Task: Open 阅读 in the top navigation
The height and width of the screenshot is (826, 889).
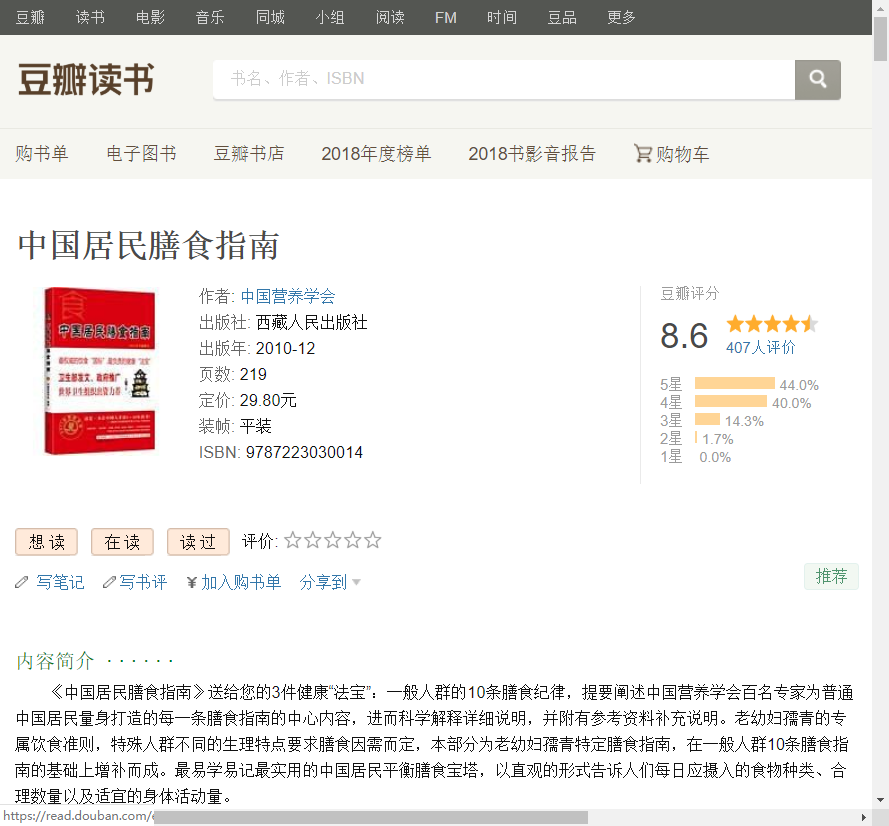Action: tap(390, 18)
